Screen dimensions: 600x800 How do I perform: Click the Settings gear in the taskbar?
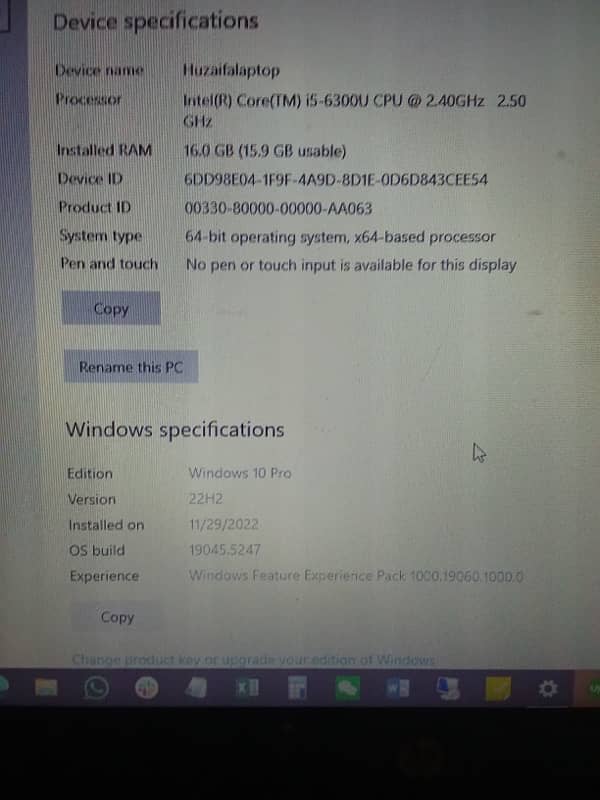548,689
